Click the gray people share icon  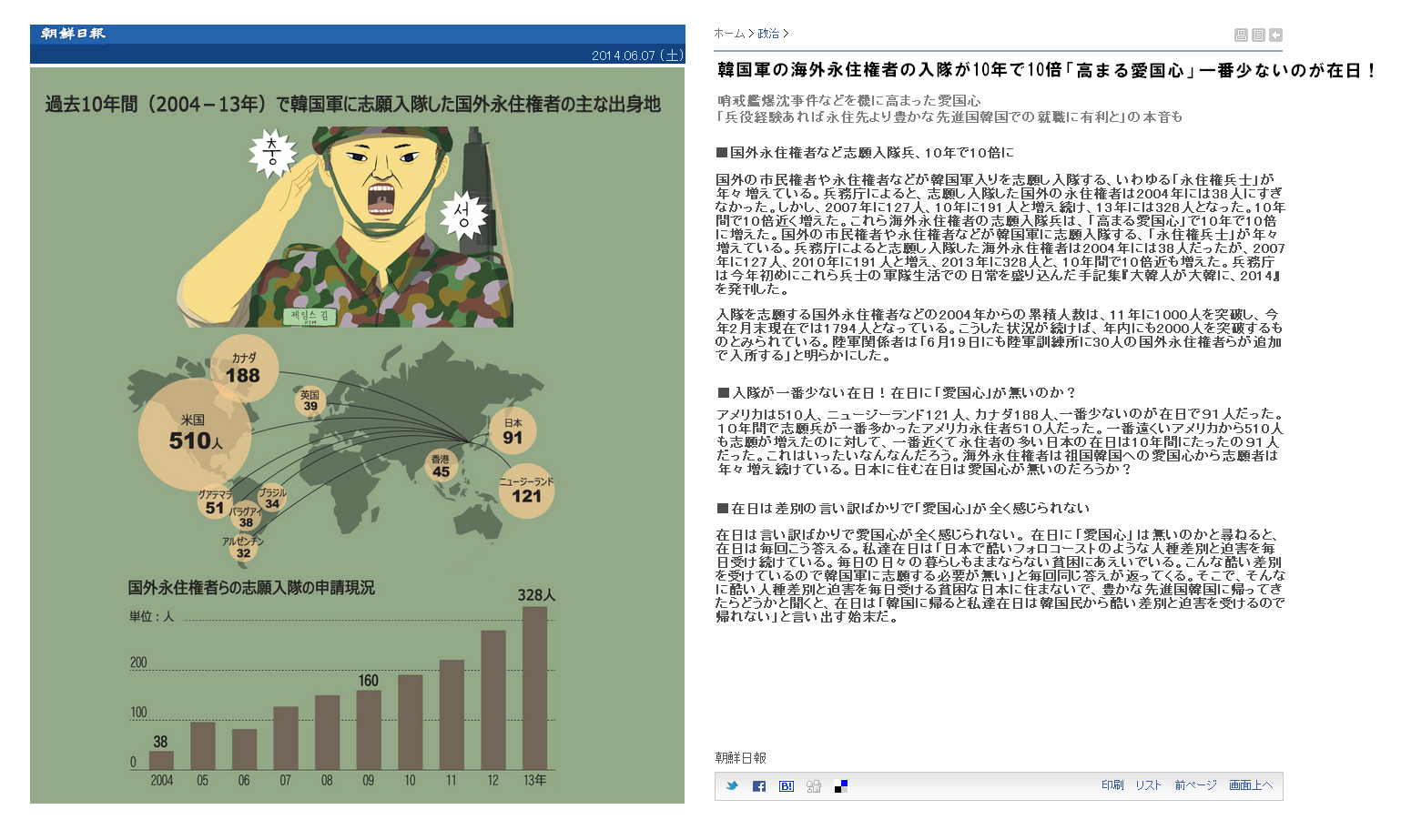(x=814, y=786)
